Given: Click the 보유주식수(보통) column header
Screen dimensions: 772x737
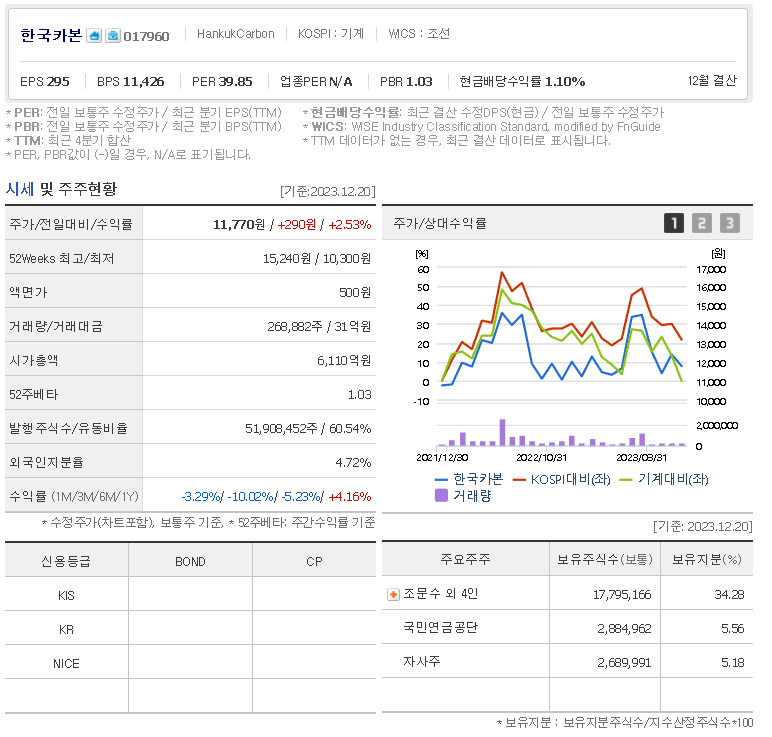Looking at the screenshot, I should (x=605, y=560).
